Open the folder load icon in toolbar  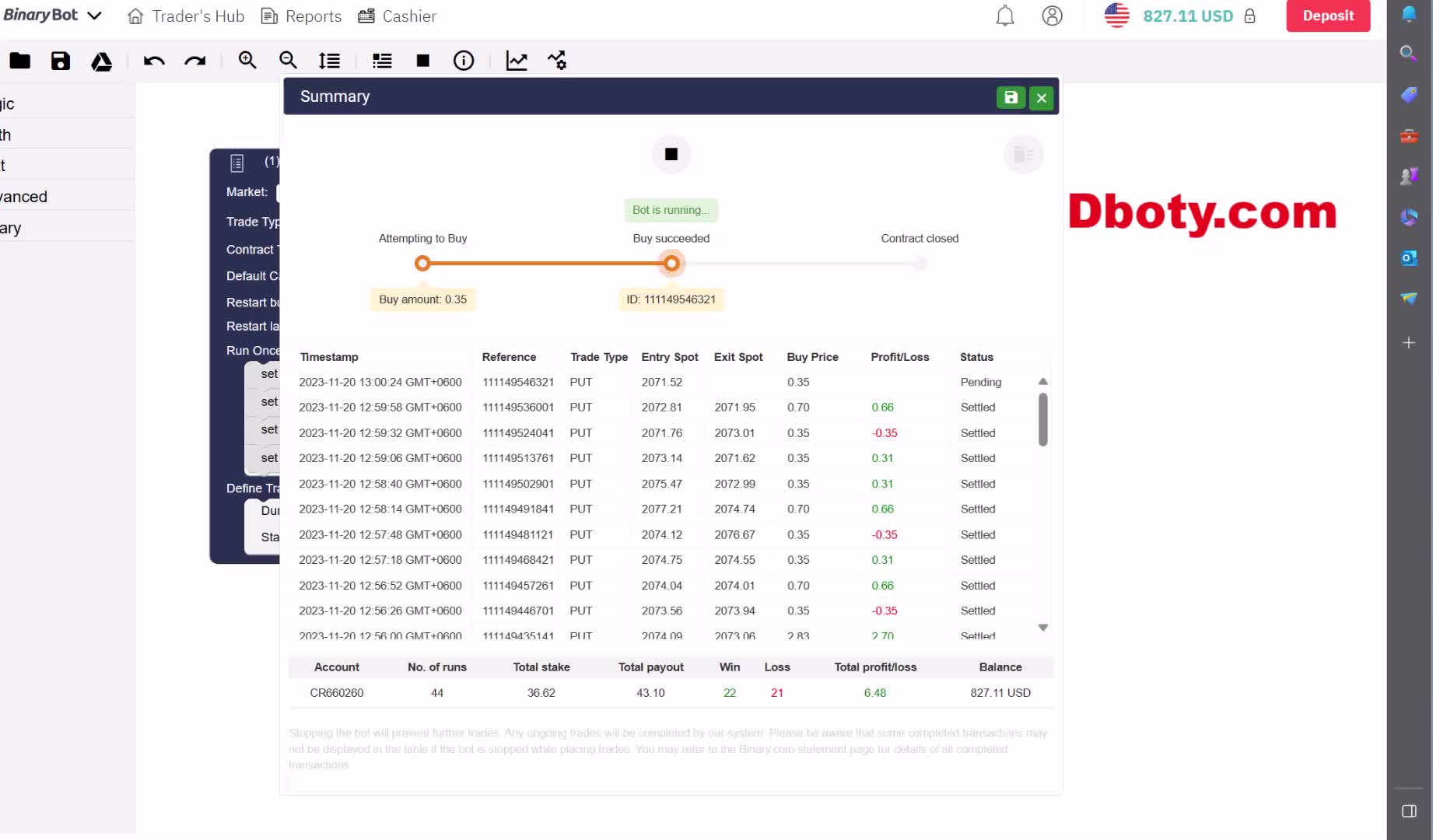[x=20, y=61]
